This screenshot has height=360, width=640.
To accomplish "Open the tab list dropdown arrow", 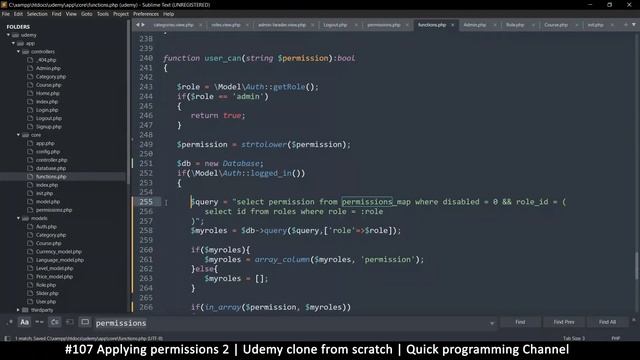I will coord(633,25).
